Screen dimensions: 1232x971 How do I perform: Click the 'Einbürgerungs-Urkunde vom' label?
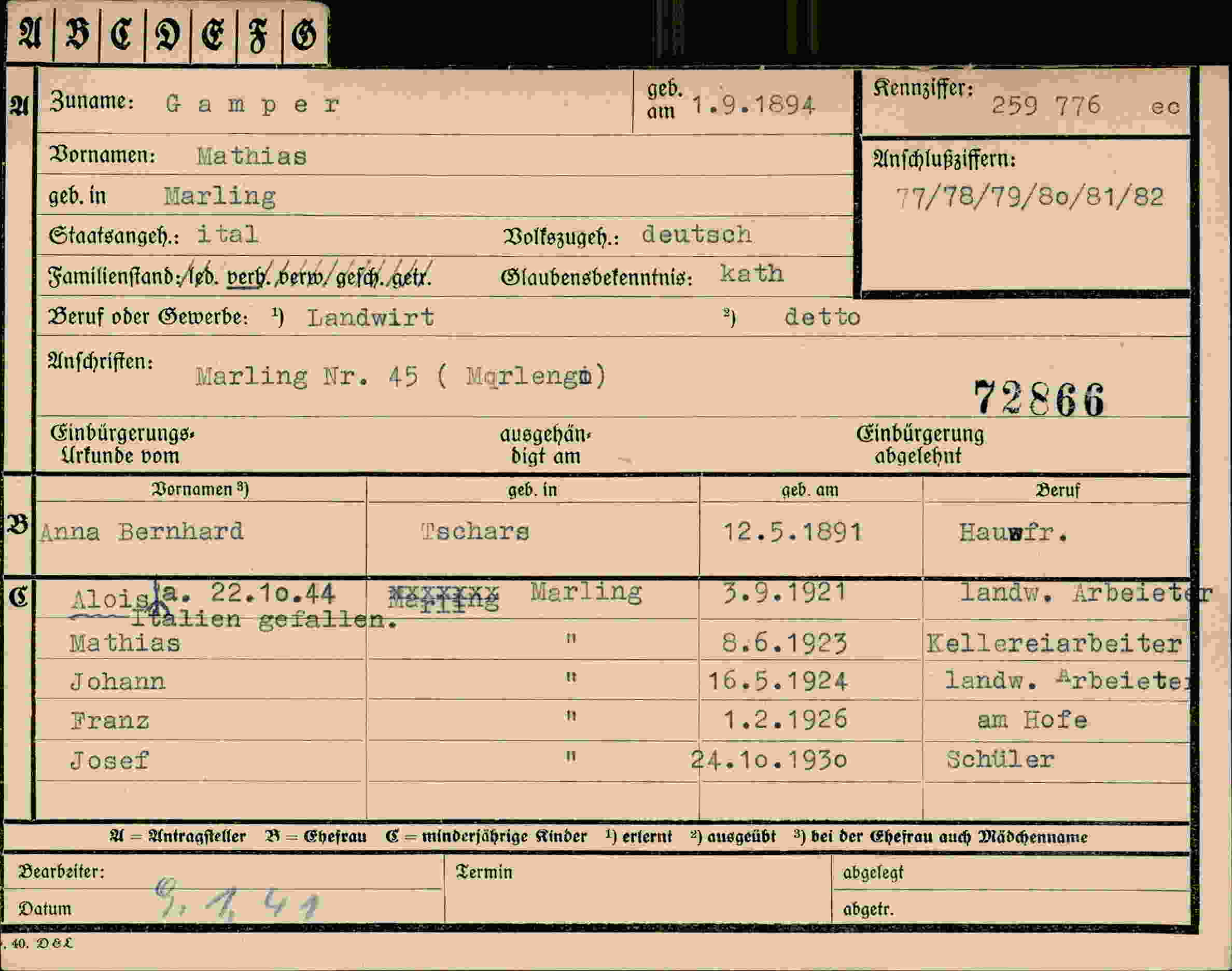tap(122, 445)
